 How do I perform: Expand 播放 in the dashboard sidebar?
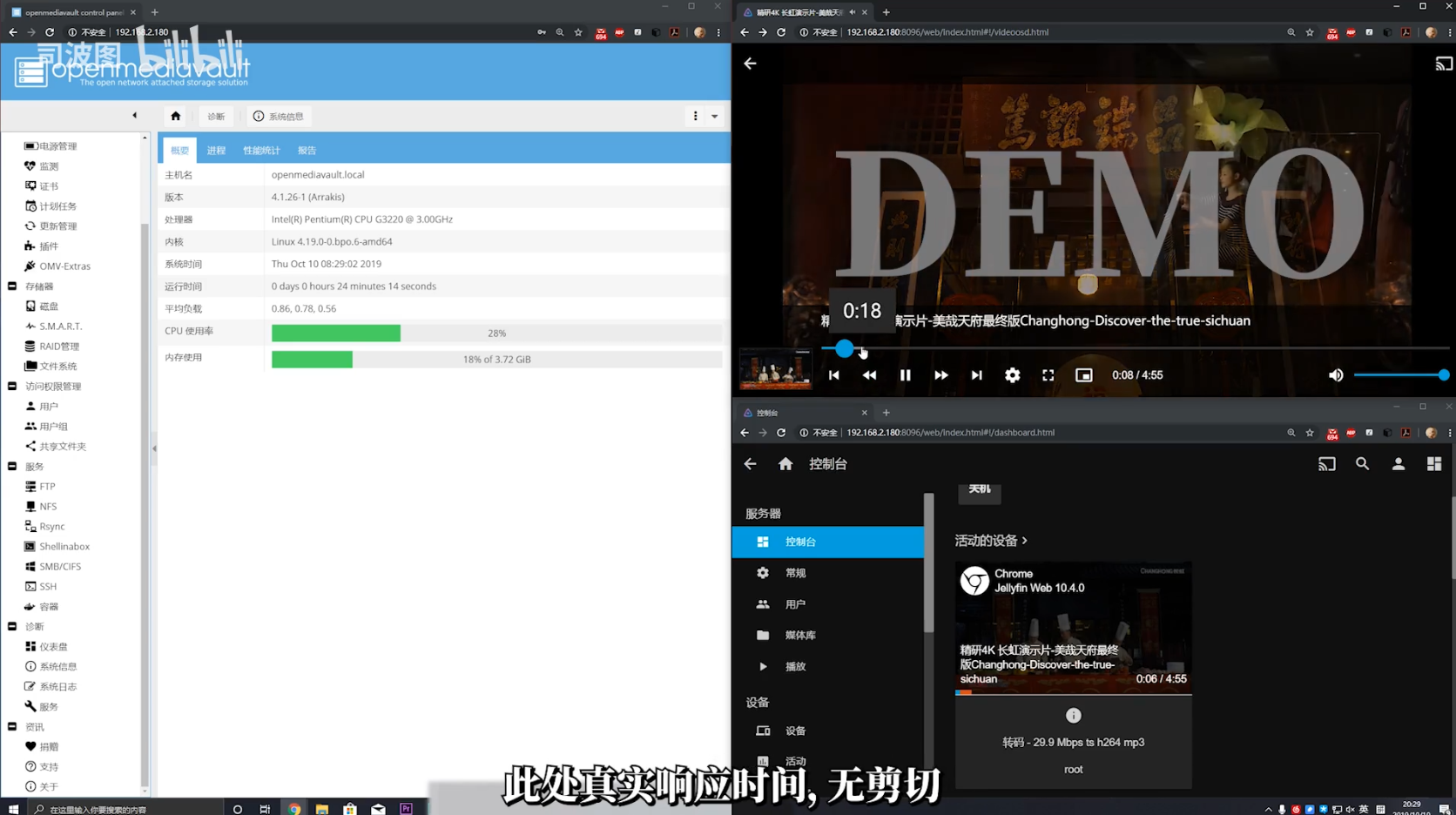[x=828, y=667]
